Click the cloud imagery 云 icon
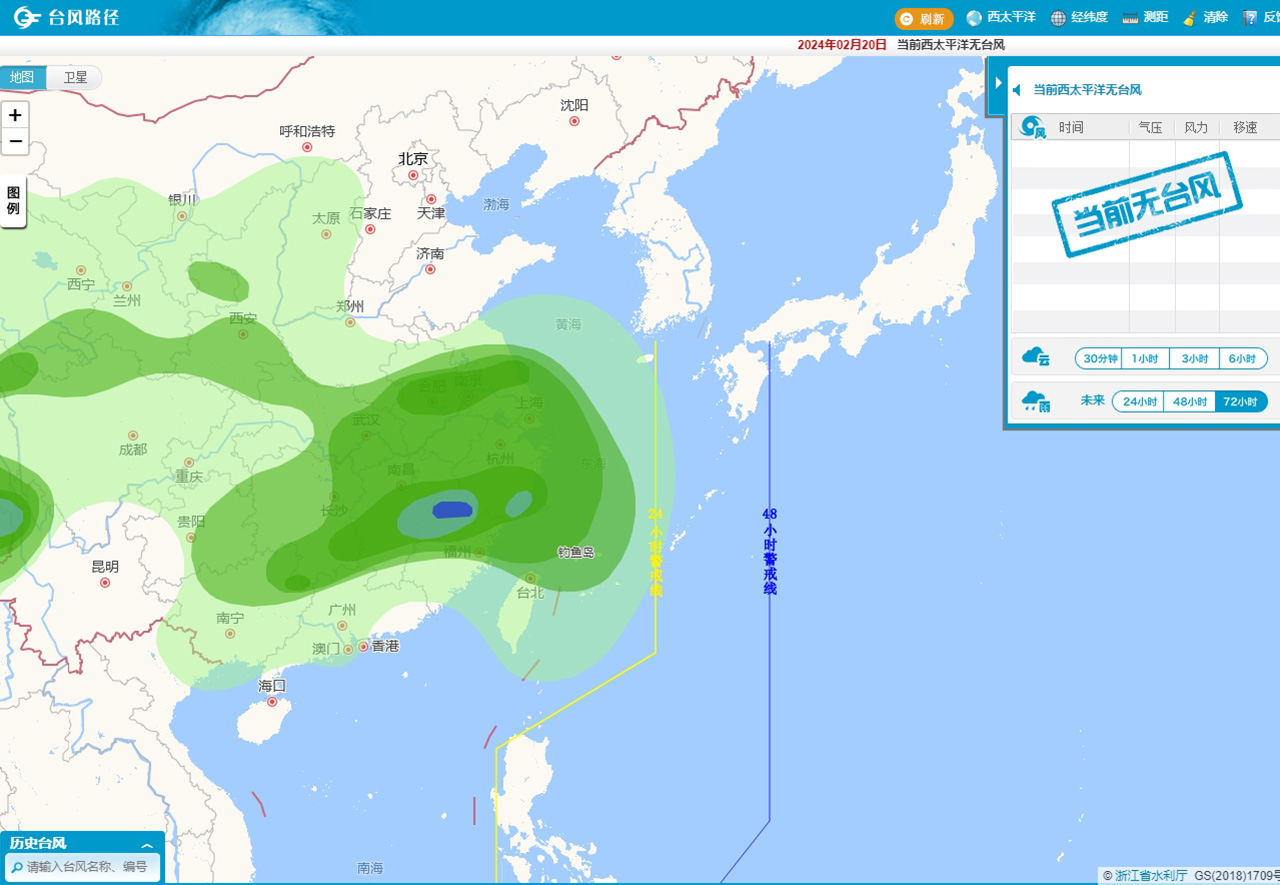Viewport: 1280px width, 885px height. (1036, 357)
